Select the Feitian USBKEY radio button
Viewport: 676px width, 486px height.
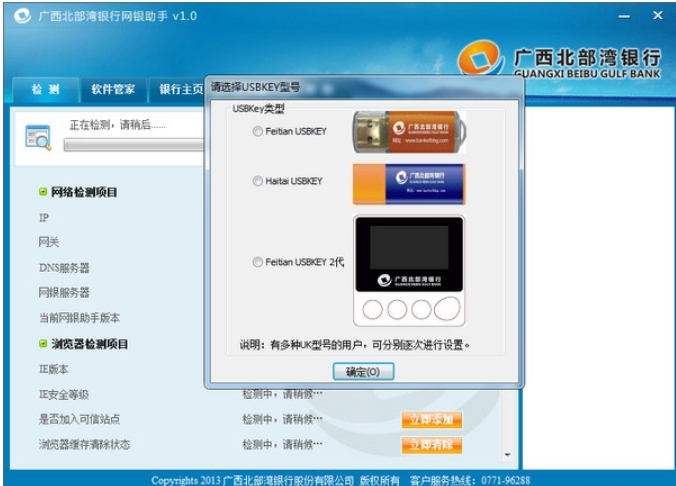[257, 131]
